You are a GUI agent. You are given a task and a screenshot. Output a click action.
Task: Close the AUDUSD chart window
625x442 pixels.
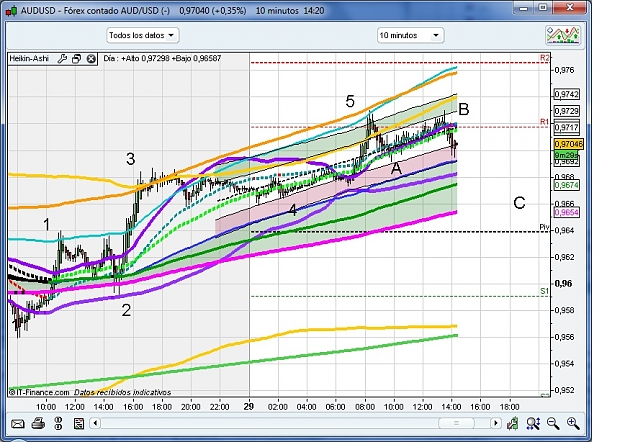point(570,7)
